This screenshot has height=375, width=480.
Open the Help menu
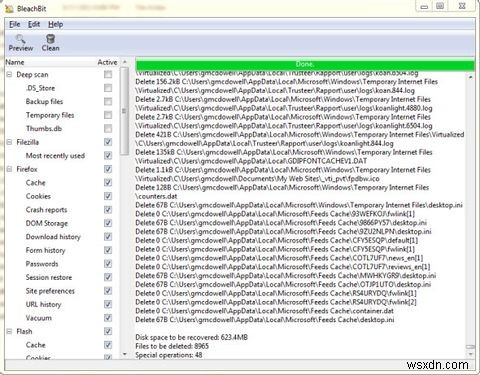pyautogui.click(x=55, y=24)
